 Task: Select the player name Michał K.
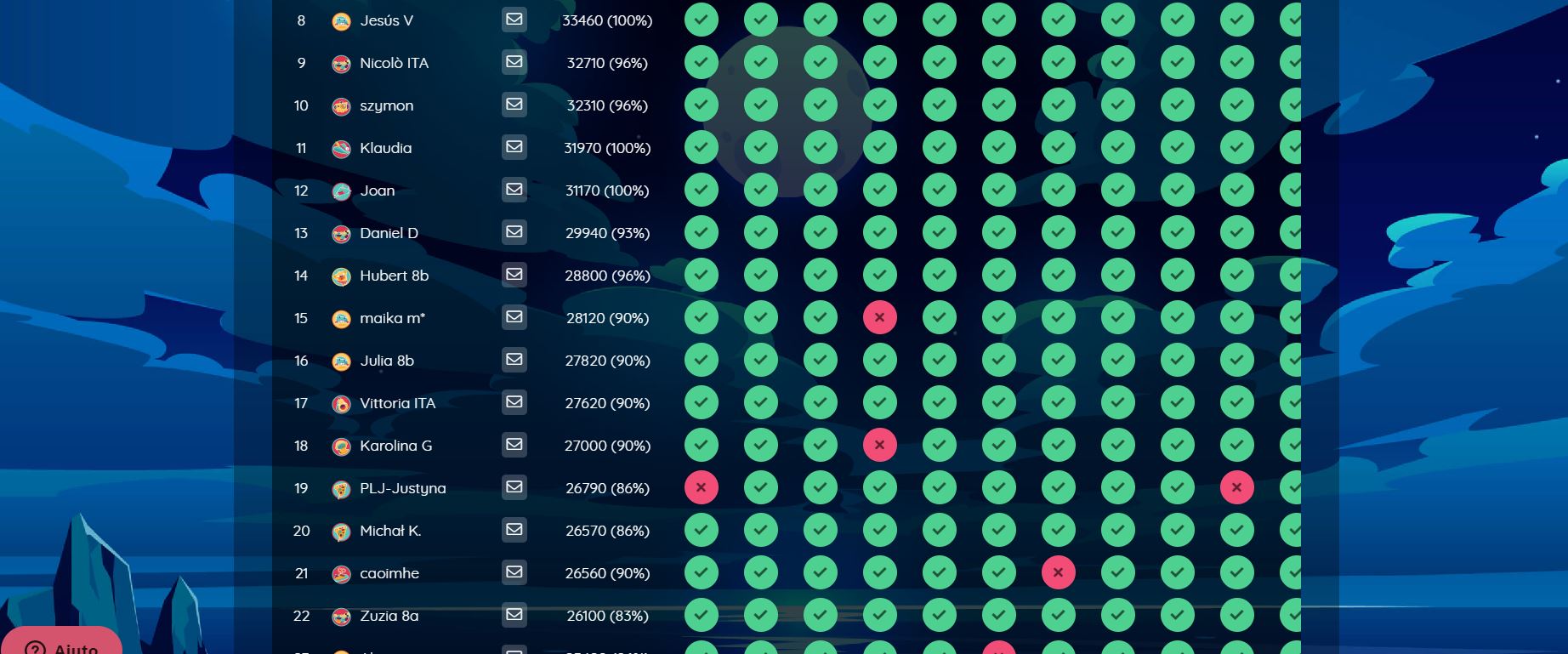(x=390, y=531)
